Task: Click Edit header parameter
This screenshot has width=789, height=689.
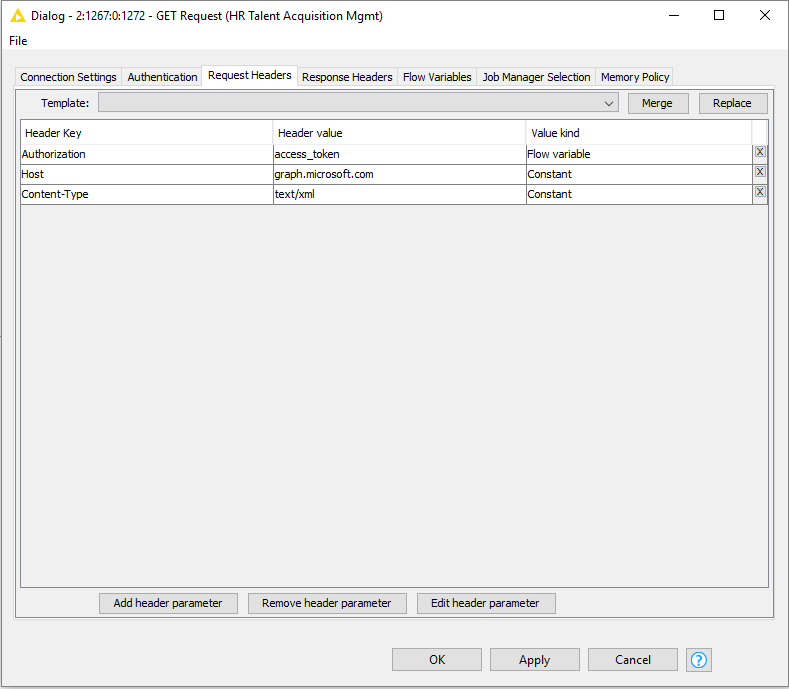Action: [x=486, y=603]
